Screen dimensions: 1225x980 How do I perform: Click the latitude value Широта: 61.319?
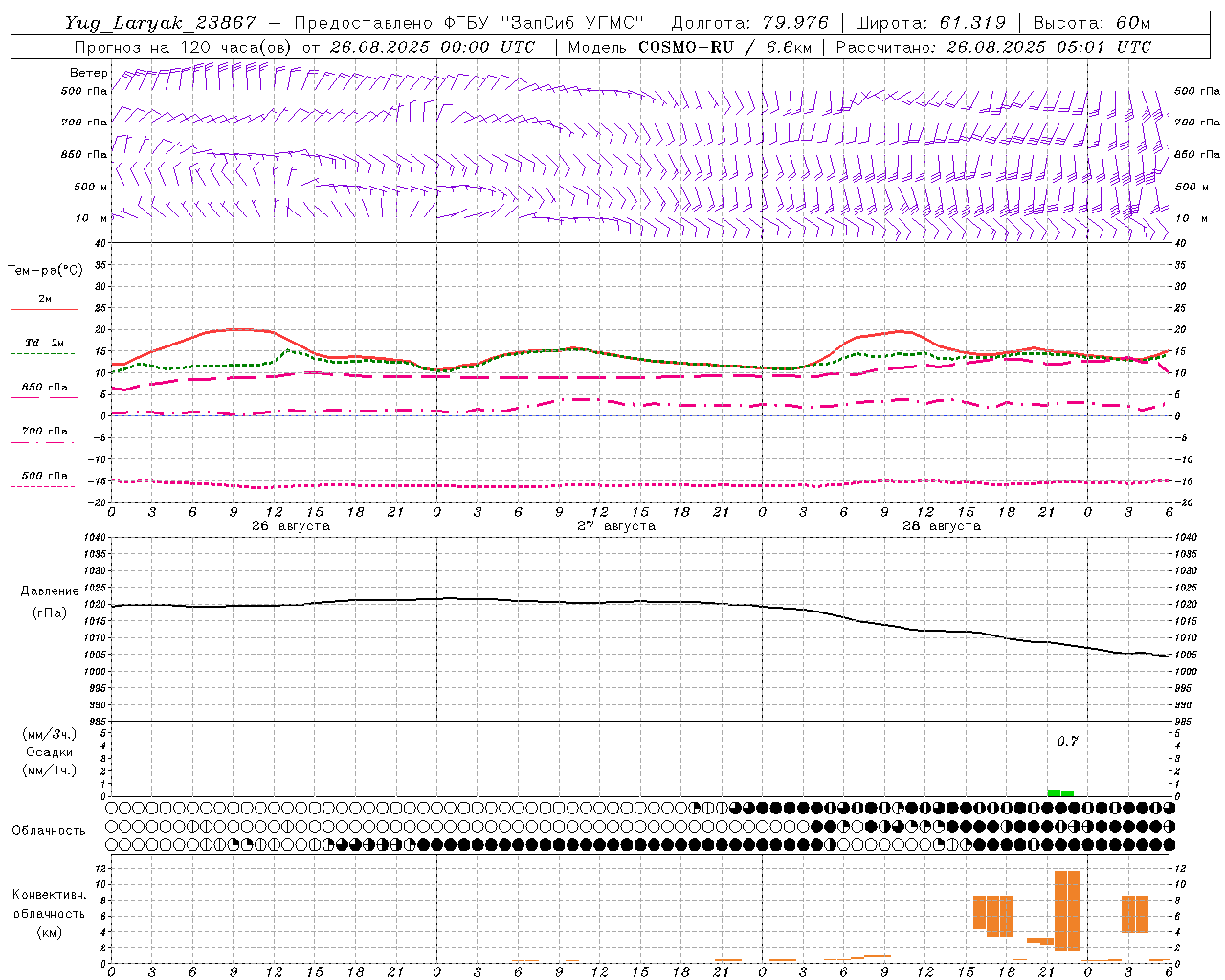point(930,23)
